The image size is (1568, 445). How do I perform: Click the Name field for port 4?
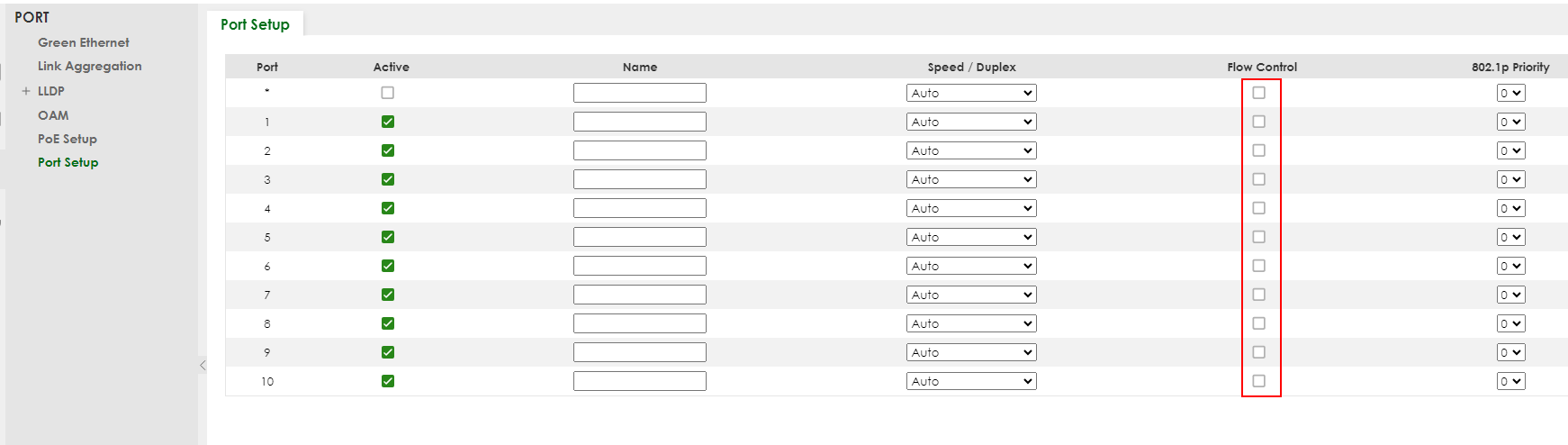[639, 208]
